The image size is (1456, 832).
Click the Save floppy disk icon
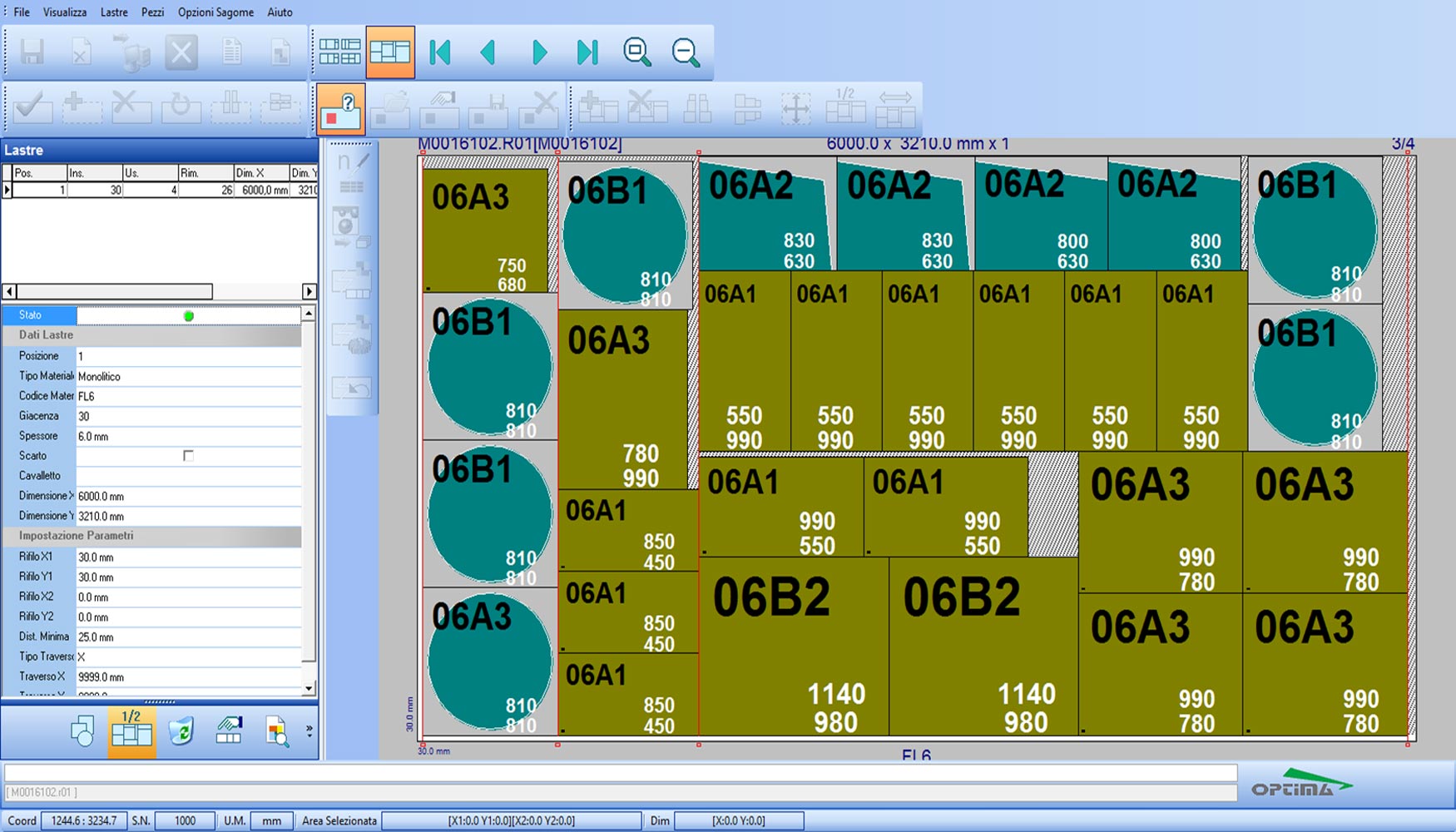pos(32,52)
